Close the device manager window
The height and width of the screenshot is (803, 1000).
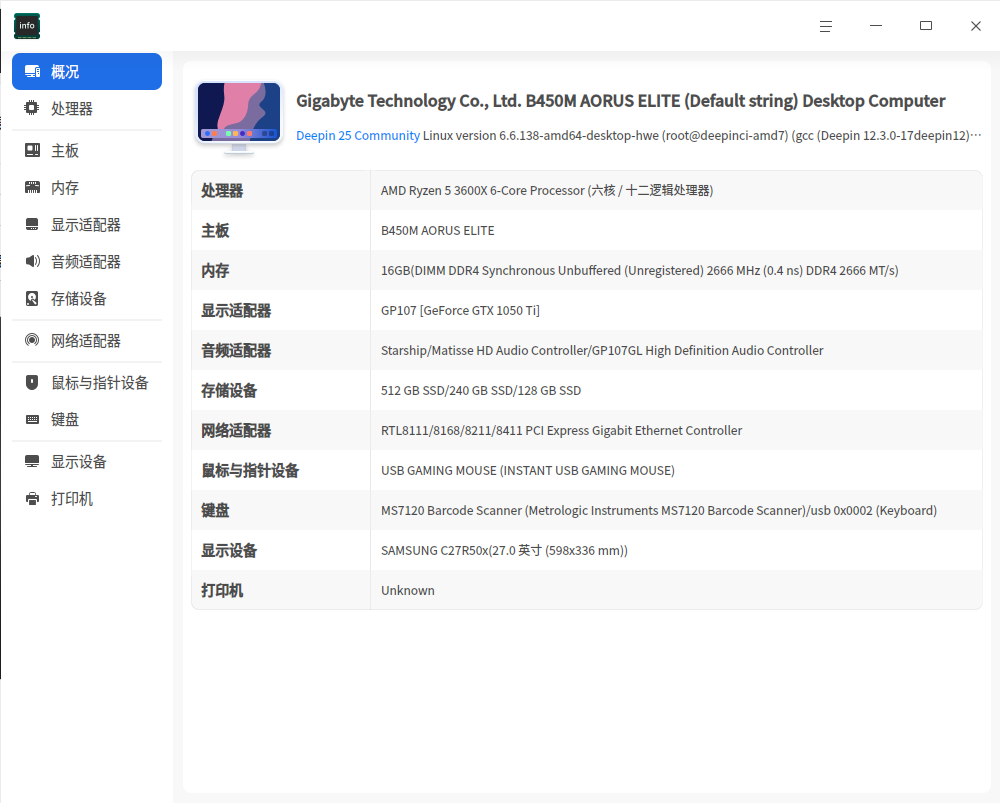pos(976,26)
